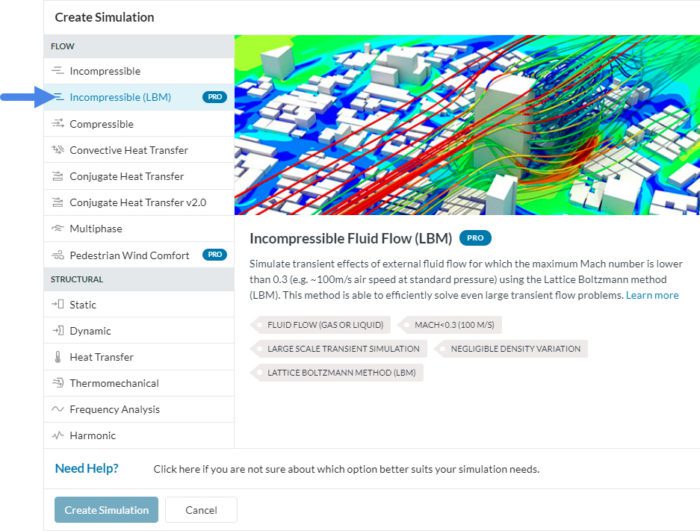The width and height of the screenshot is (700, 531).
Task: Click the Multiphase analysis icon
Action: (57, 229)
